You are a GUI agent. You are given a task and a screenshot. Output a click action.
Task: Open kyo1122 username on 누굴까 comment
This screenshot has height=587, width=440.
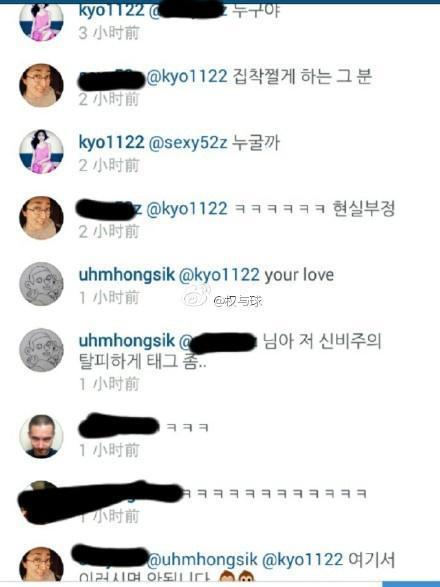pos(111,142)
